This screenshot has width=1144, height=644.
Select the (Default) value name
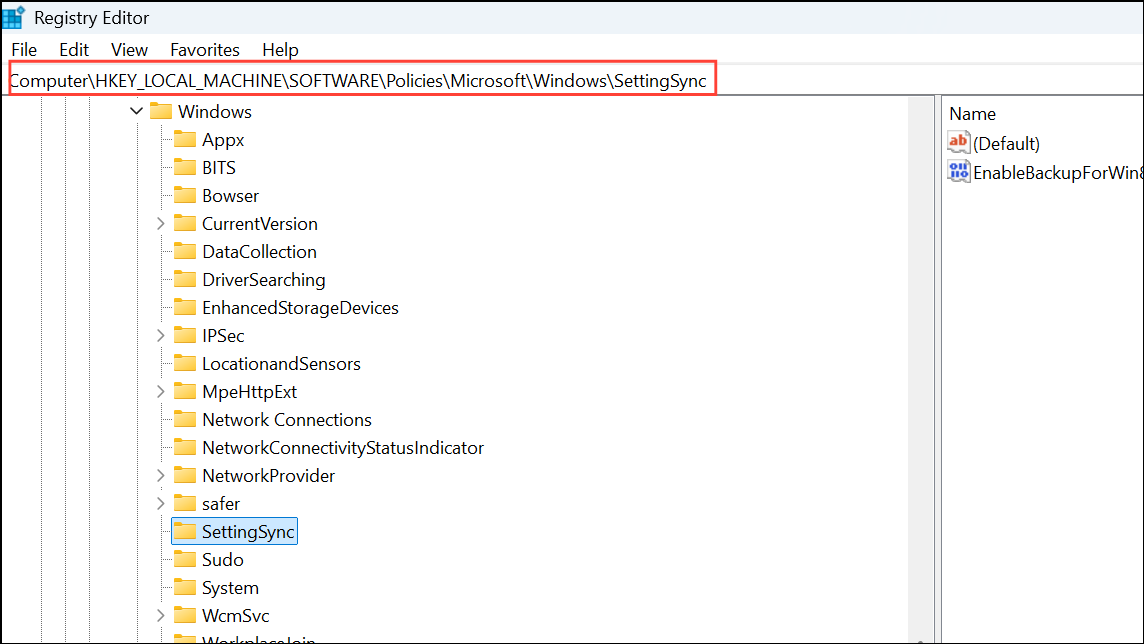pyautogui.click(x=1007, y=144)
